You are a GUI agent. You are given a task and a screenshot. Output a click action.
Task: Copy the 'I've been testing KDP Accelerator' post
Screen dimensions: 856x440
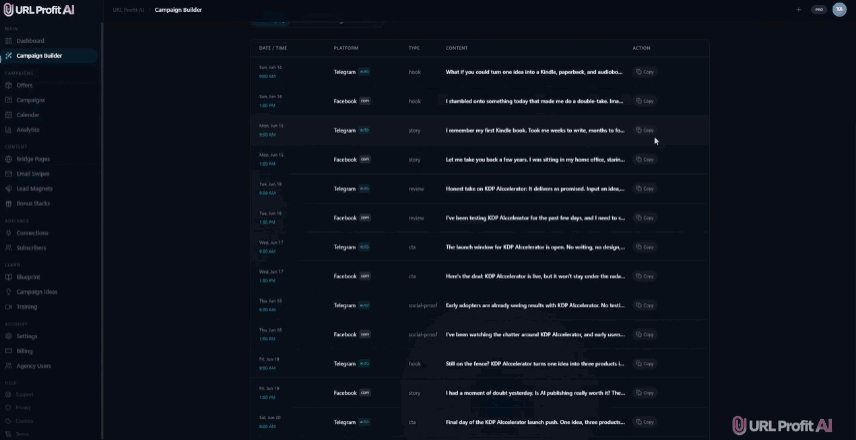tap(645, 218)
